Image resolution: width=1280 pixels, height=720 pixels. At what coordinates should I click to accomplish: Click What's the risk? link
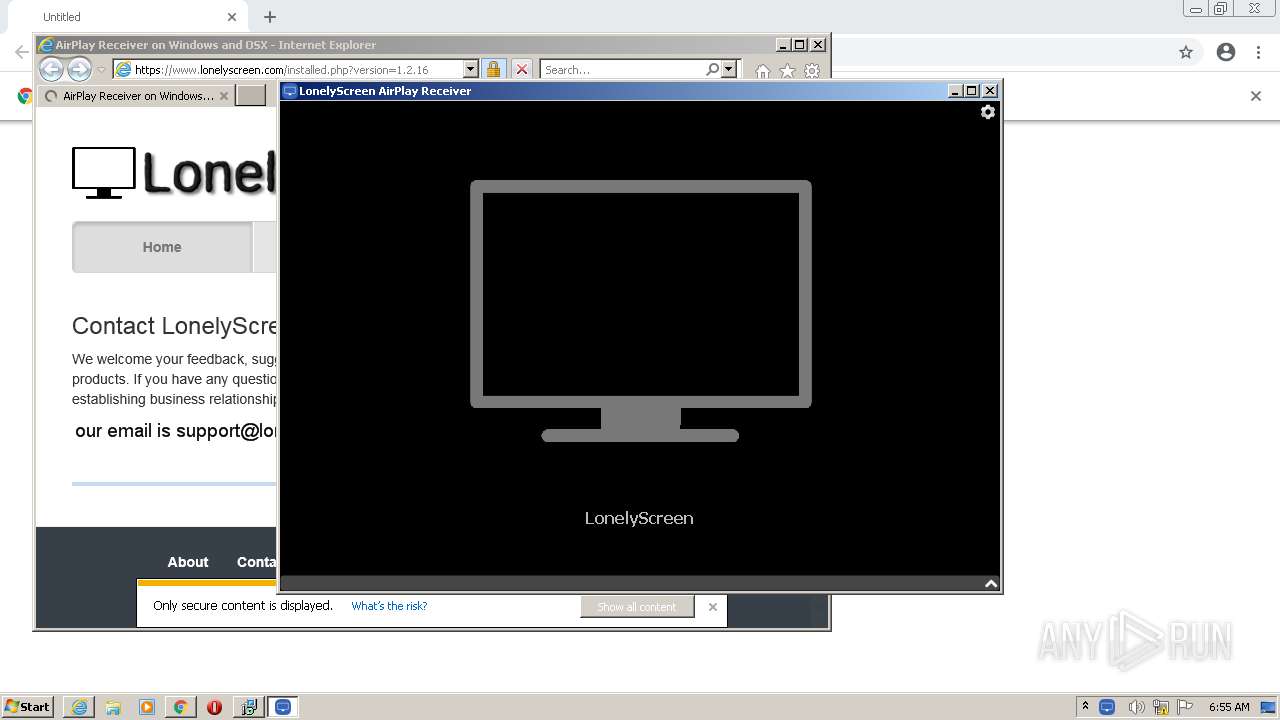click(389, 606)
